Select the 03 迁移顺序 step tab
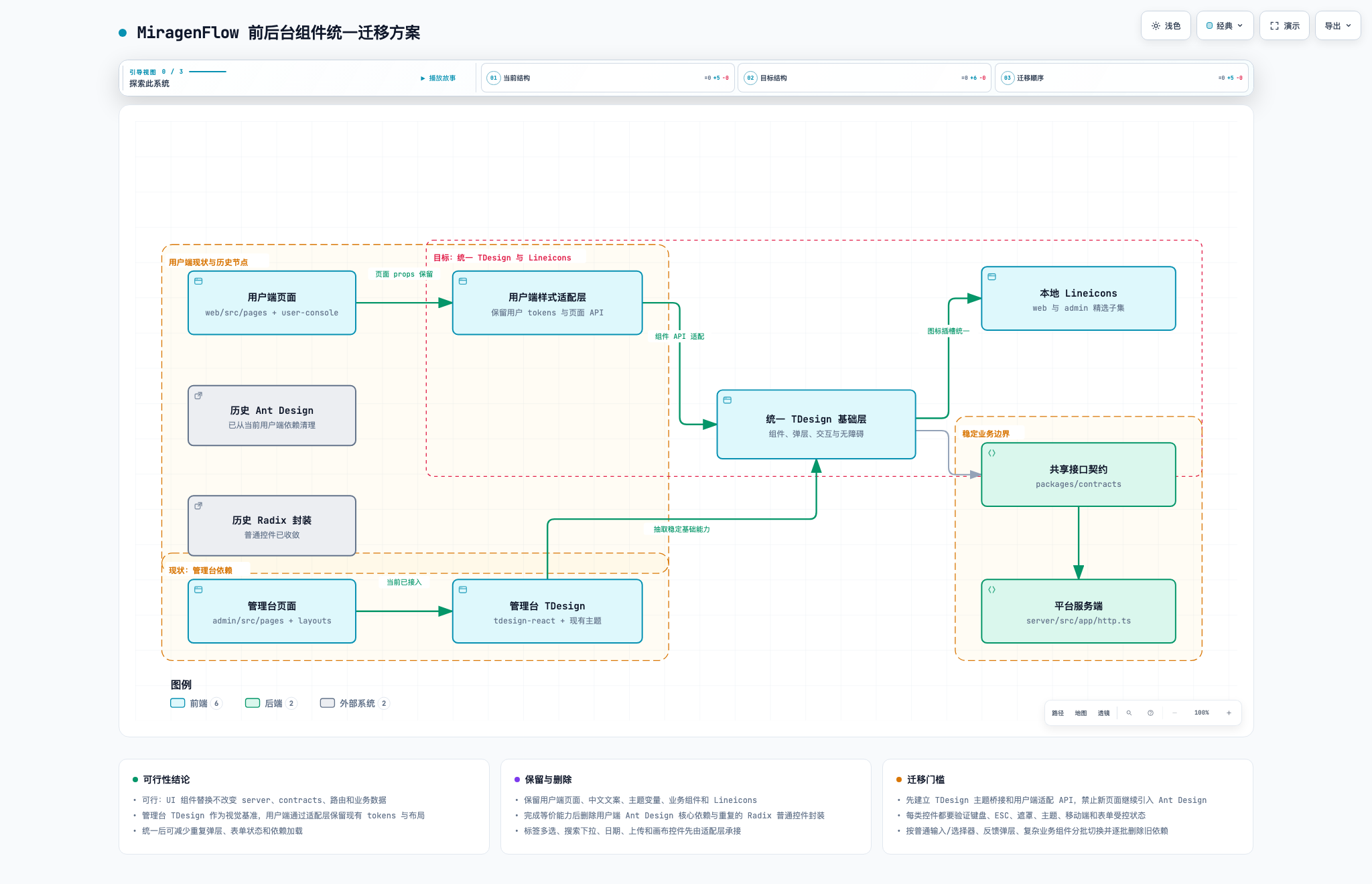 [x=1121, y=78]
